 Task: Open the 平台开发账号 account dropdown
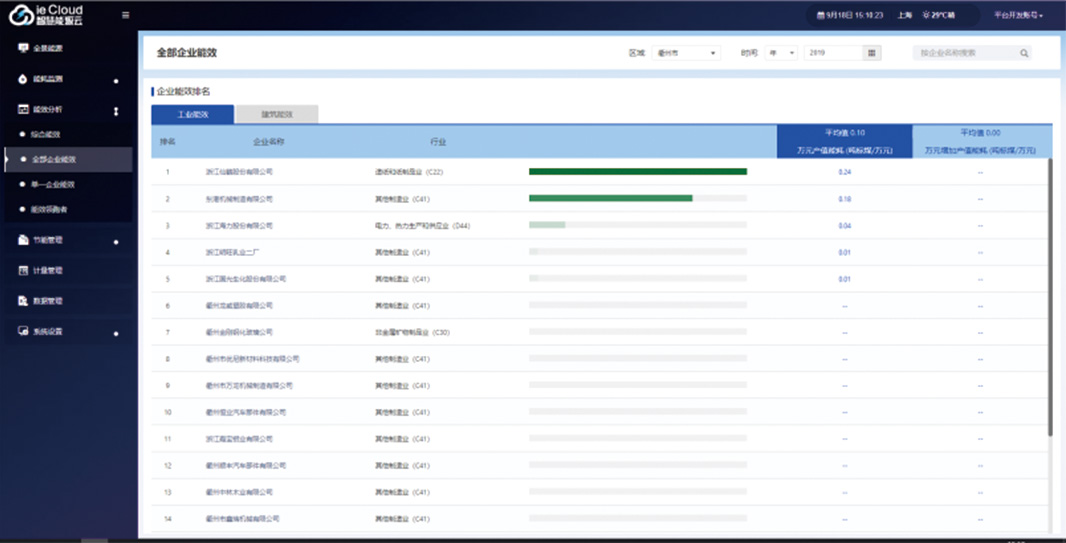tap(1018, 15)
